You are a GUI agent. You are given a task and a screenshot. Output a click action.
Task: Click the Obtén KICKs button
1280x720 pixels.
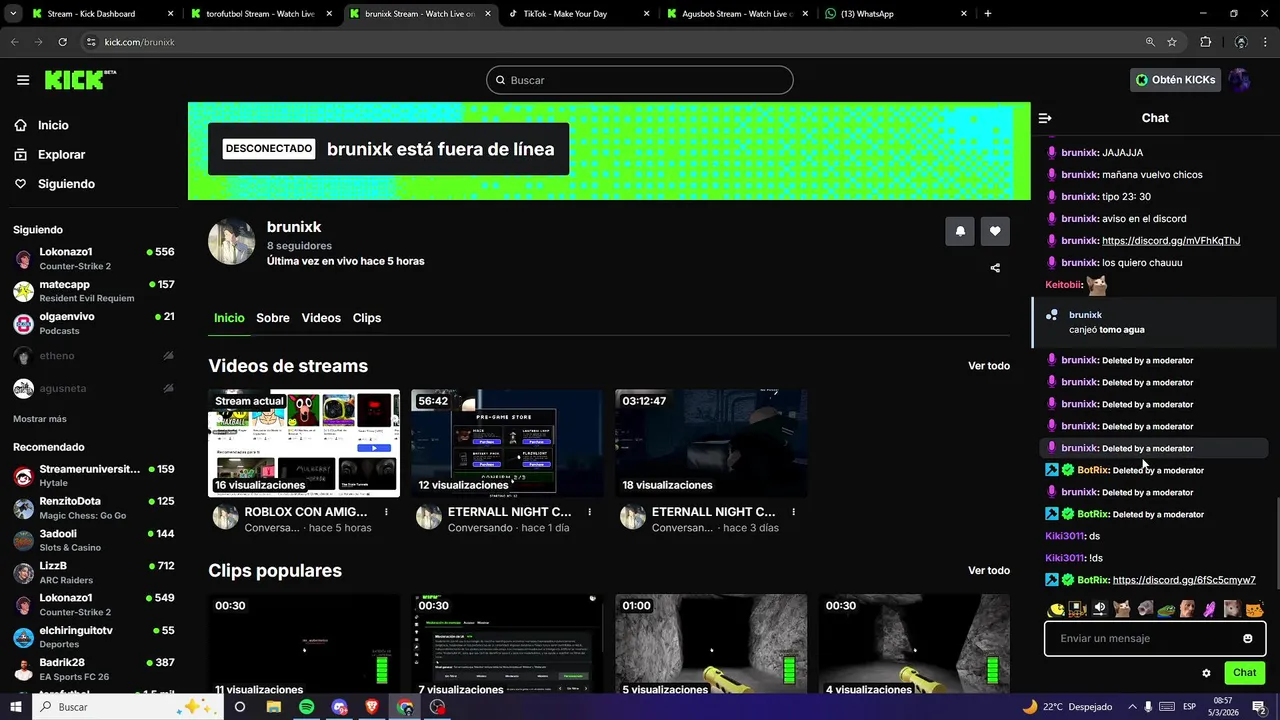pyautogui.click(x=1176, y=80)
